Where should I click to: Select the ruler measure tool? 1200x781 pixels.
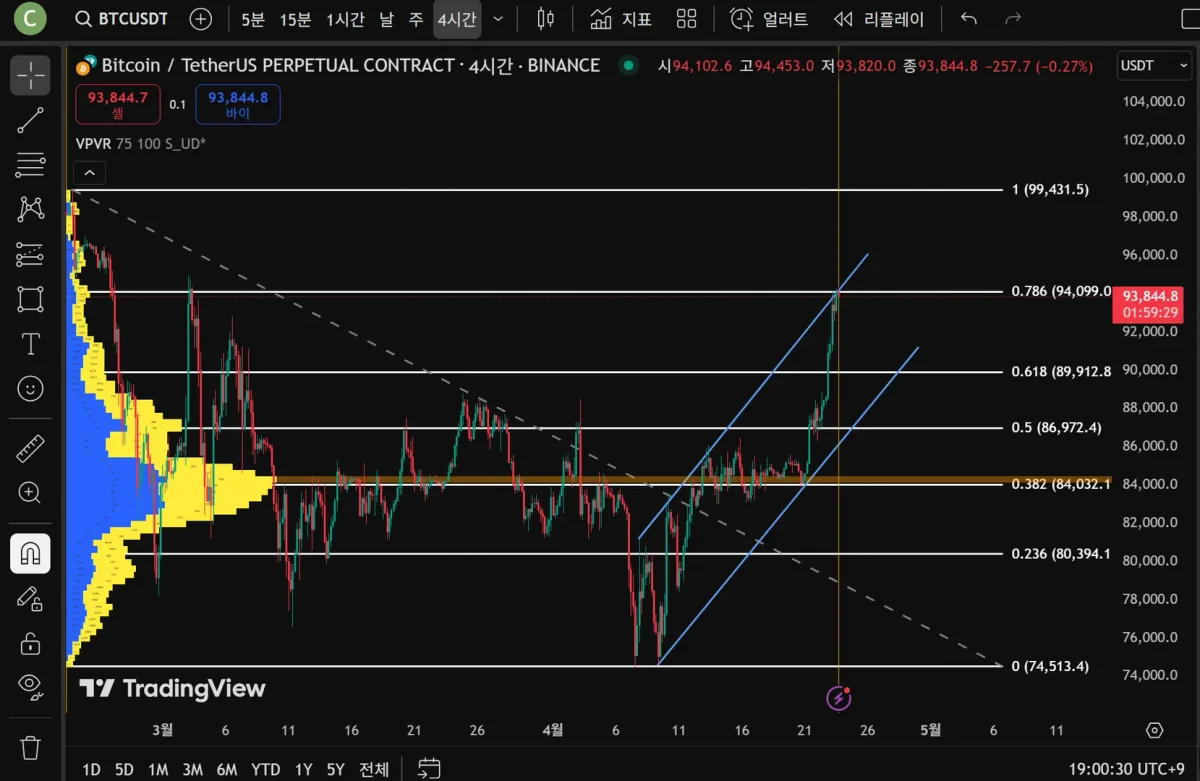click(30, 448)
